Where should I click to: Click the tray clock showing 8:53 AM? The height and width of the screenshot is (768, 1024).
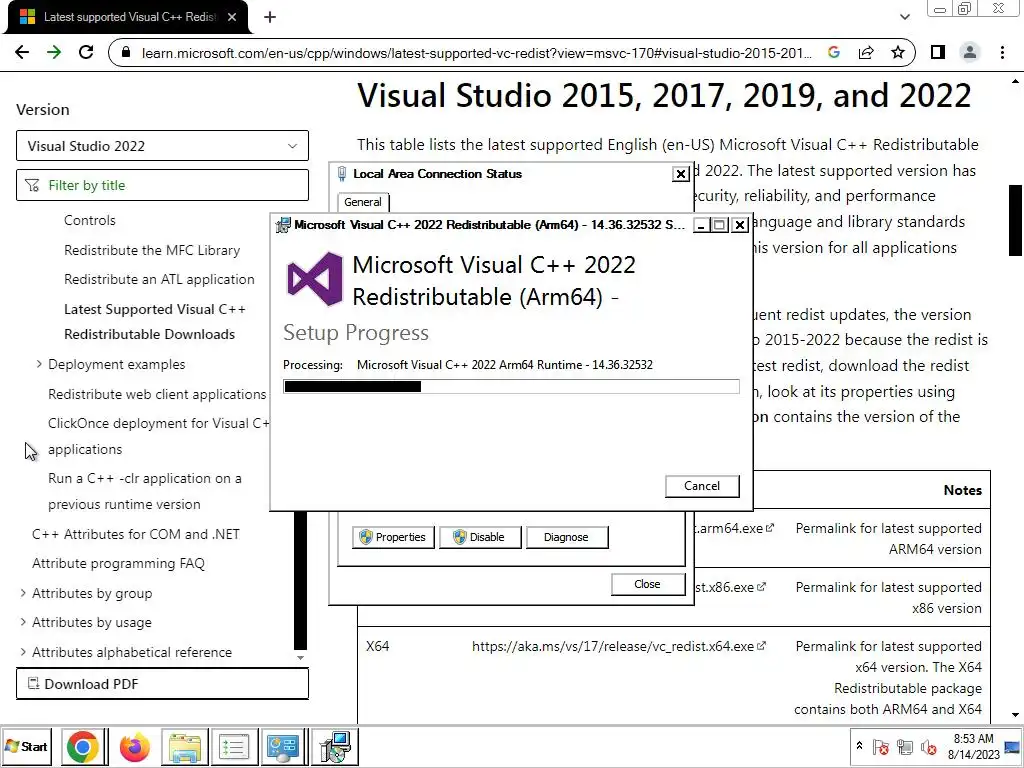coord(973,746)
